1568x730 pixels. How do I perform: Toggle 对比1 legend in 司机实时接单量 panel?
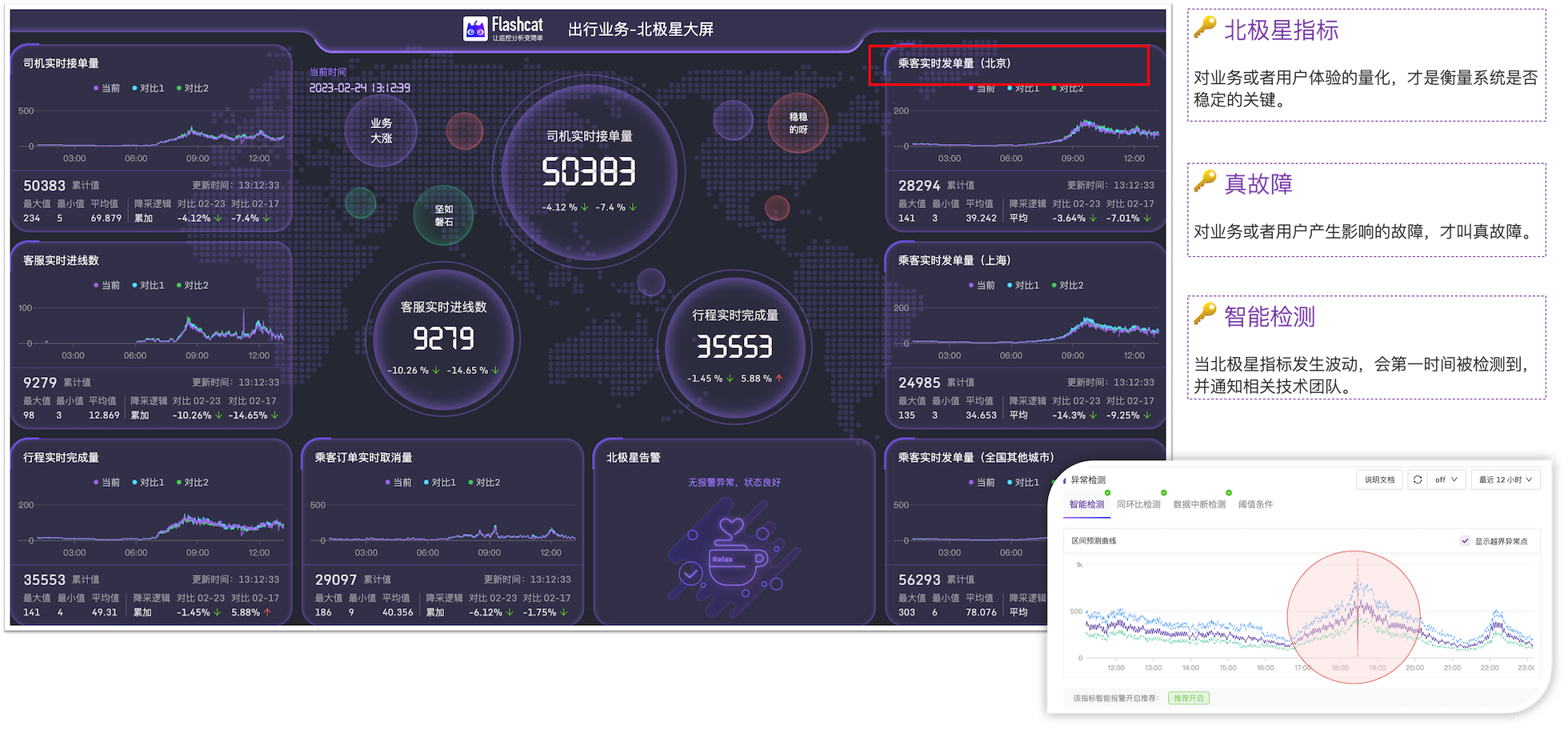[148, 88]
